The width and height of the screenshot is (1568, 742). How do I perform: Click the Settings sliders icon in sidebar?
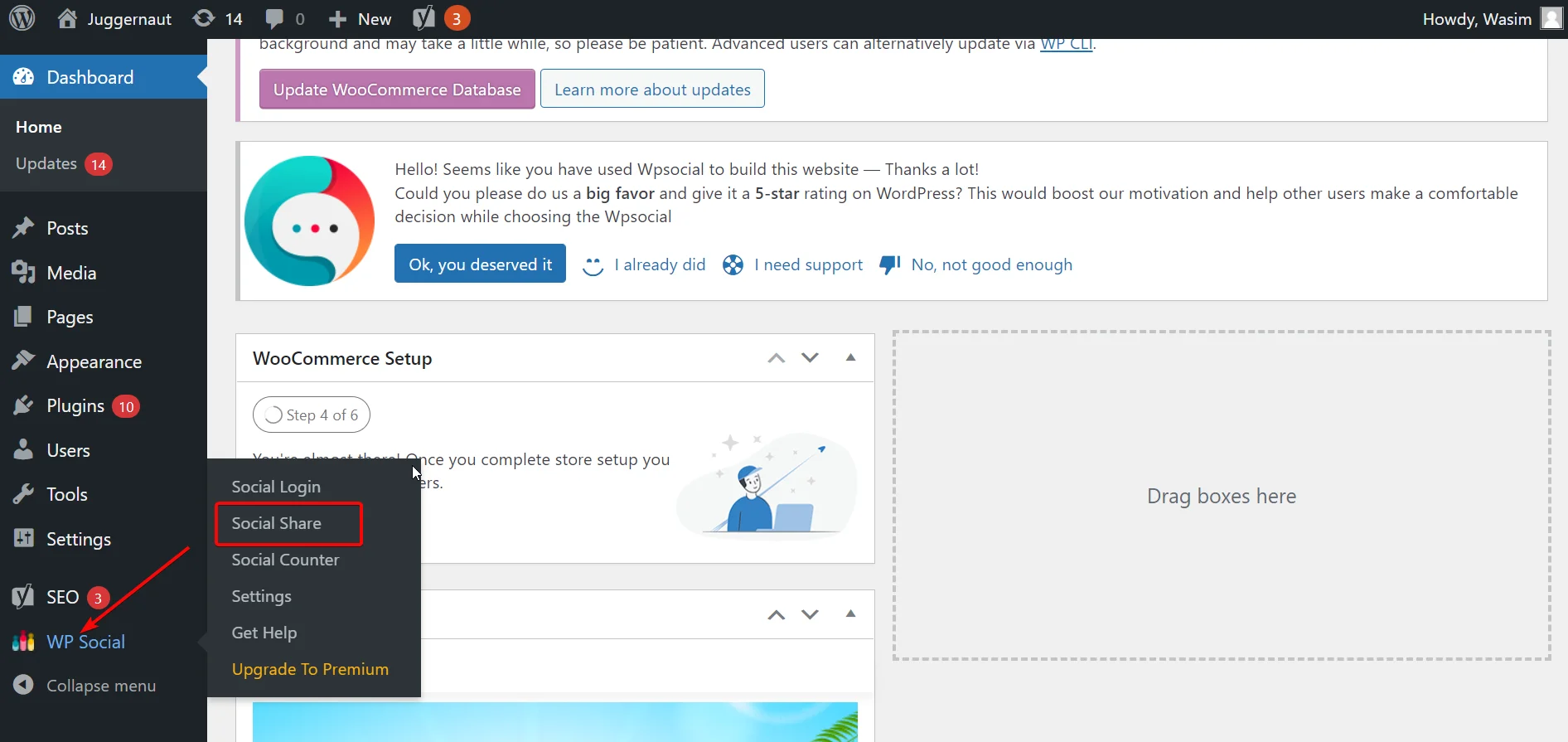pos(23,538)
